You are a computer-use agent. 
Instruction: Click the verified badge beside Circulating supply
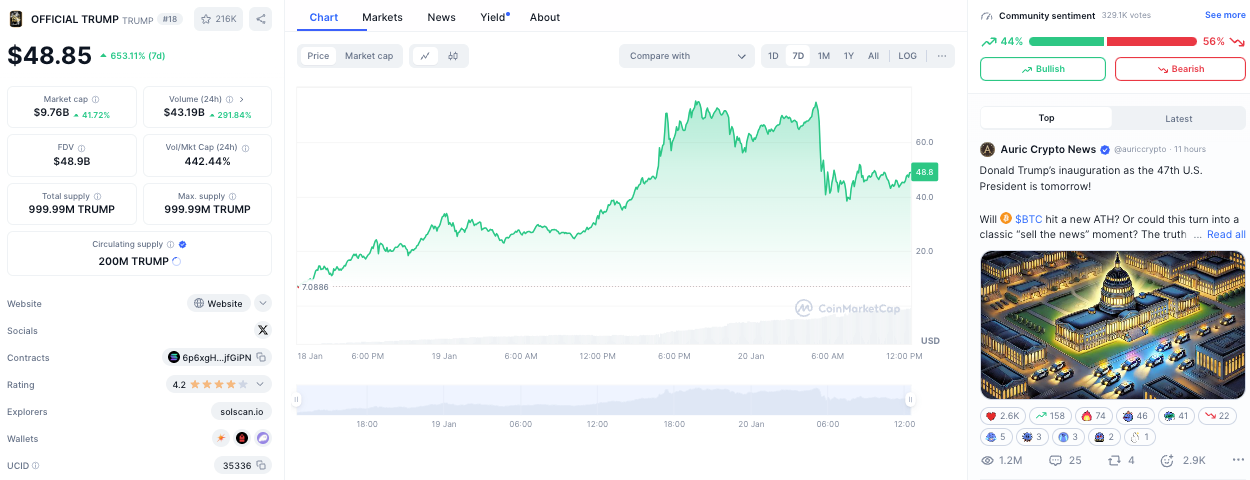[x=182, y=244]
